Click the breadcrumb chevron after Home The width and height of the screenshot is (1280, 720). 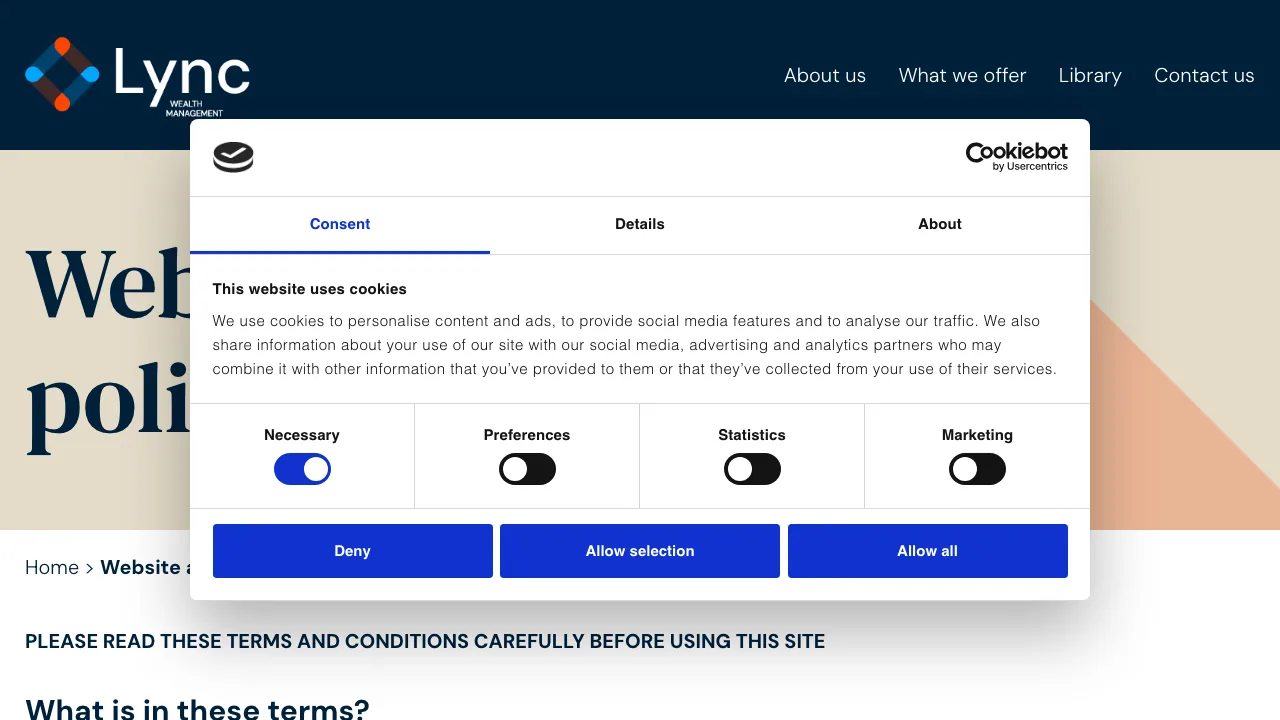(89, 567)
